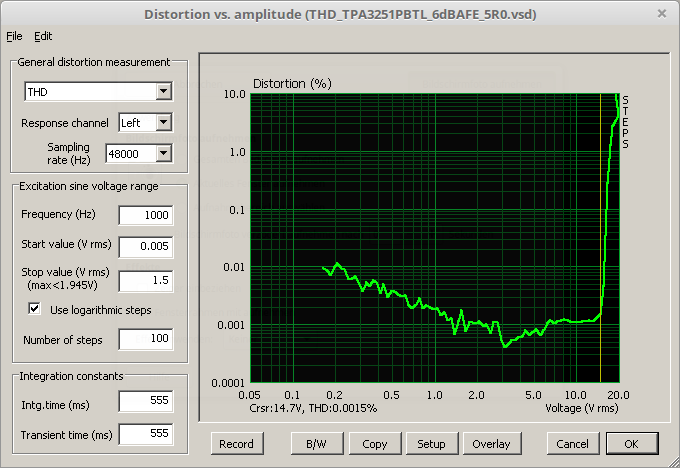Click the Frequency (Hz) input field
This screenshot has height=468, width=680.
pyautogui.click(x=146, y=215)
